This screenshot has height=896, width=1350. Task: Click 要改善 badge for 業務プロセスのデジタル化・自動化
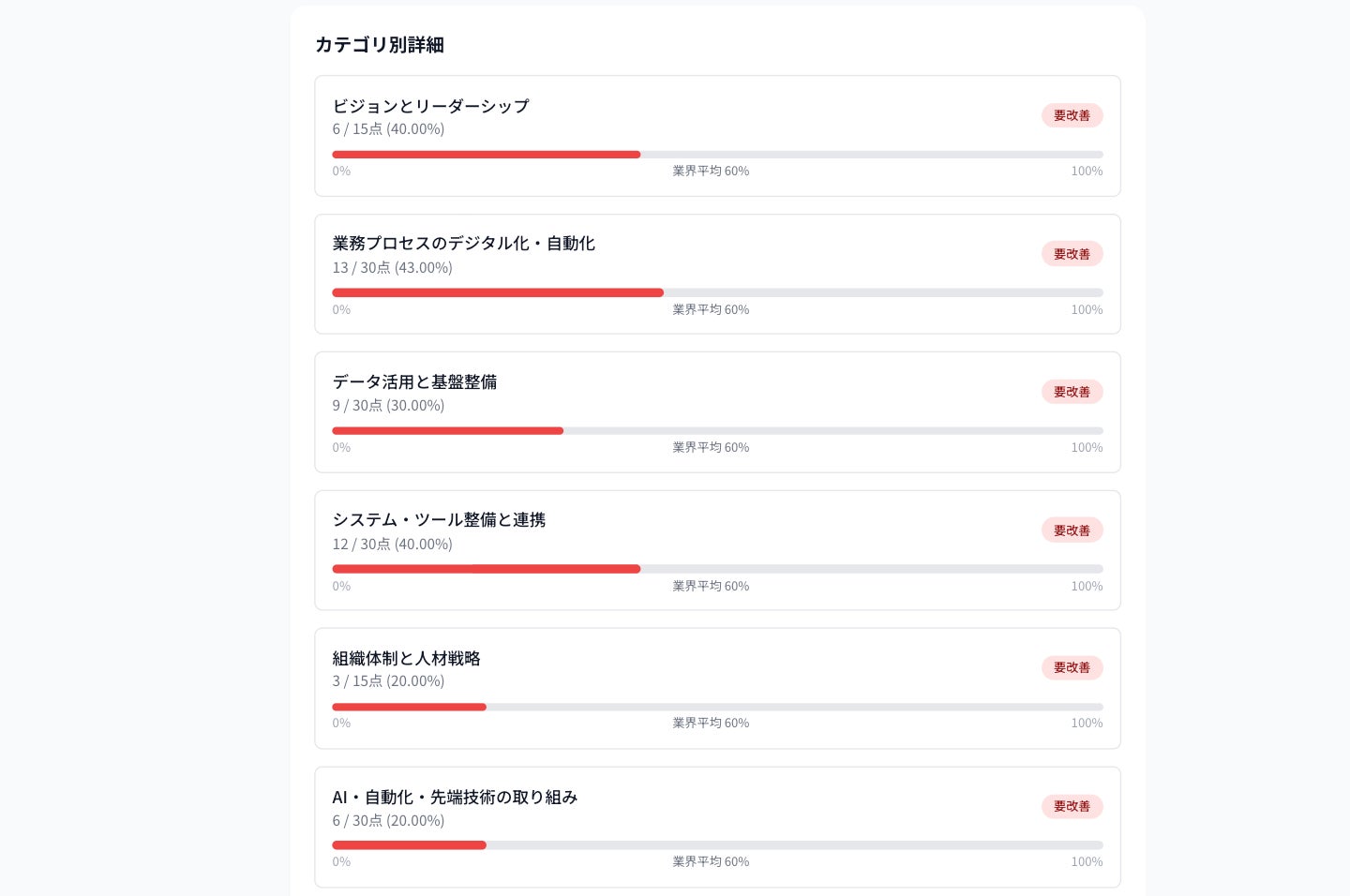tap(1072, 254)
